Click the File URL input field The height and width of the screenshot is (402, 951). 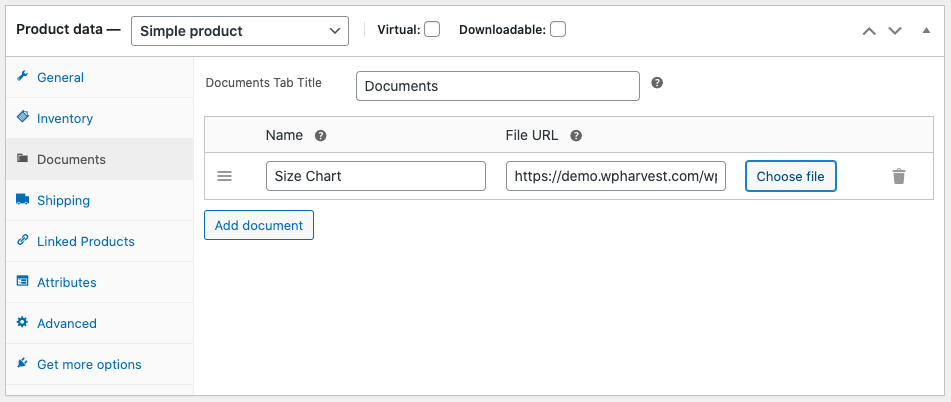pos(616,176)
